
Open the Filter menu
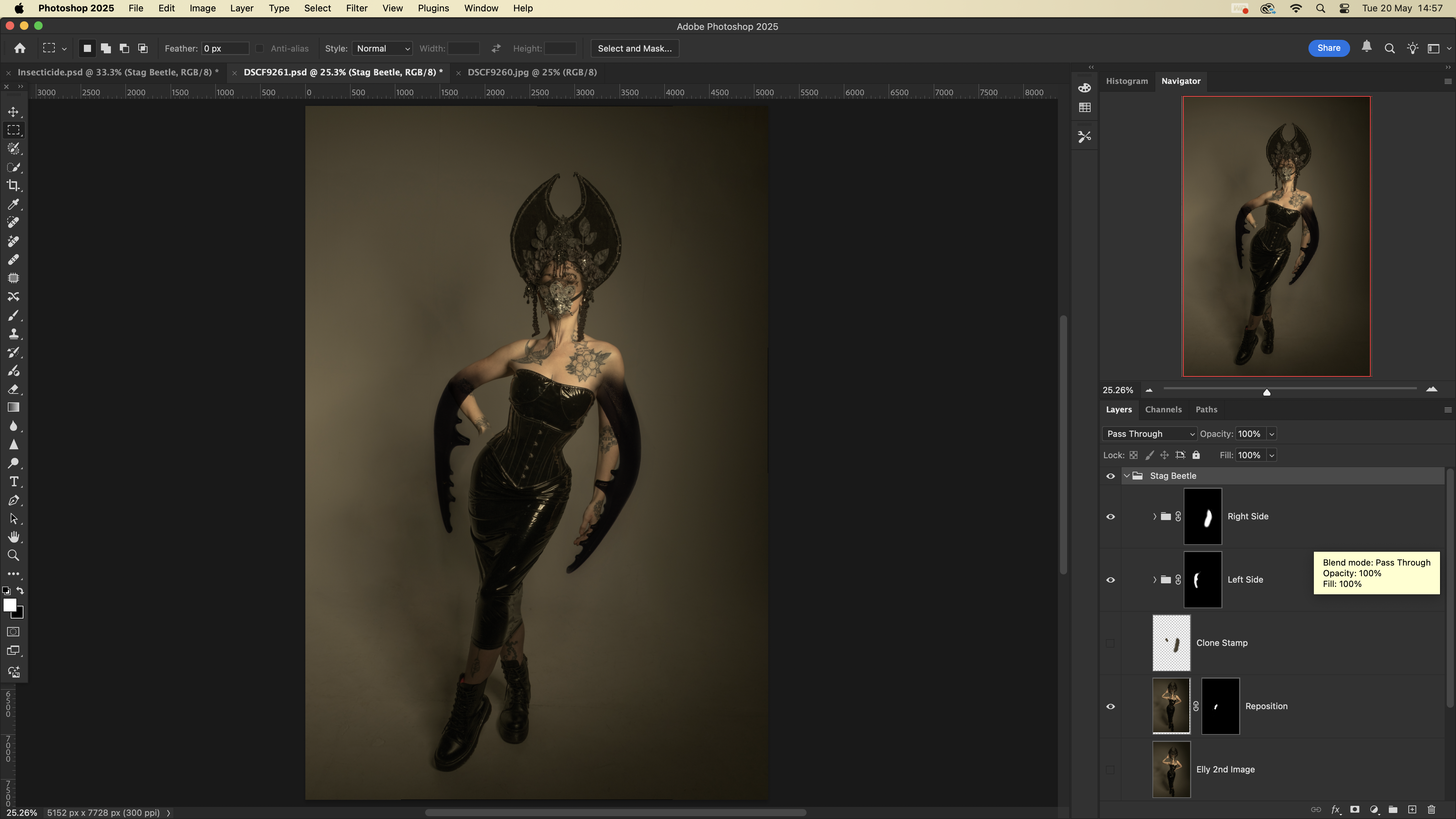pos(356,9)
